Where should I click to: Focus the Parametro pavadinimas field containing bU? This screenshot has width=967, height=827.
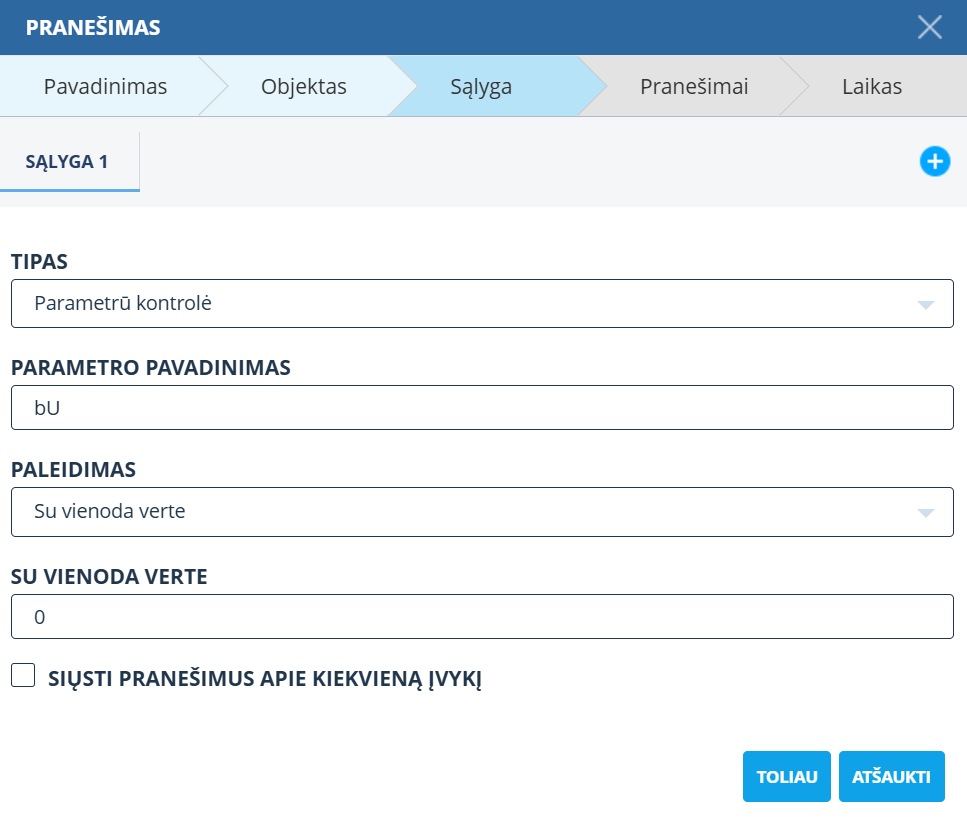tap(482, 408)
